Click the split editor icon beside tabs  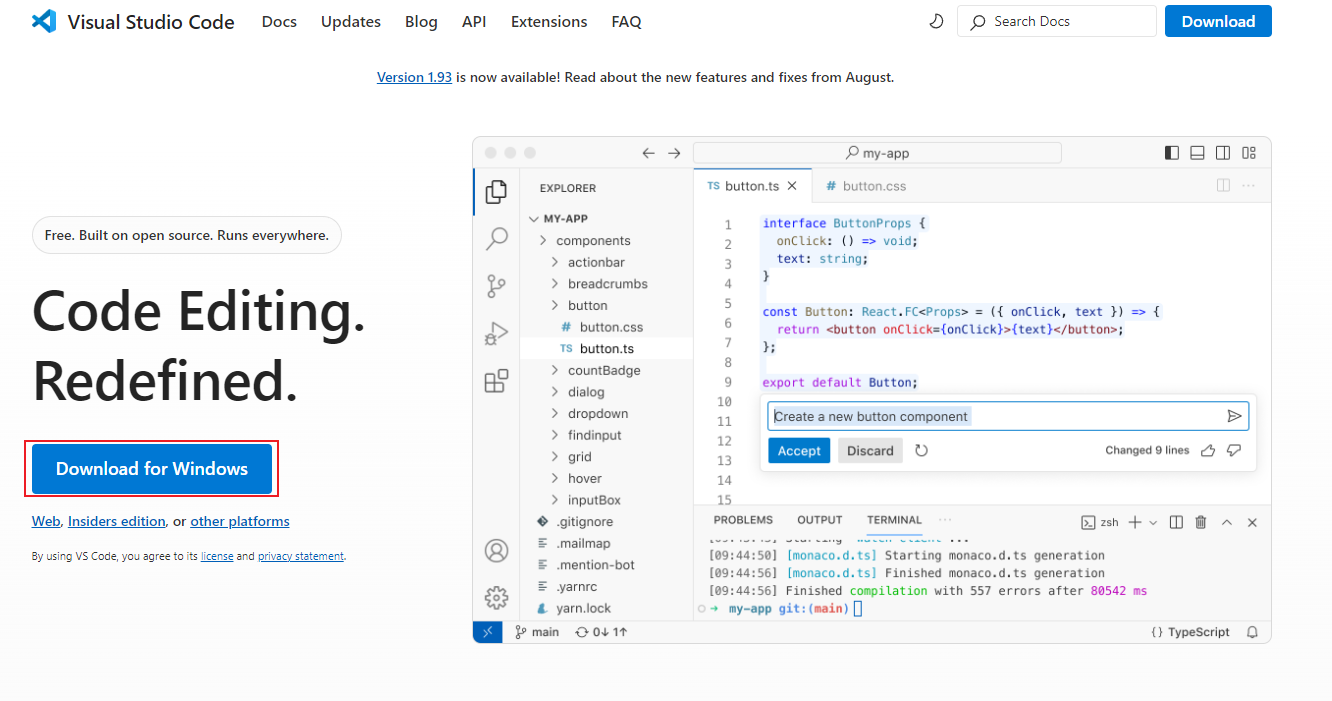[1223, 186]
